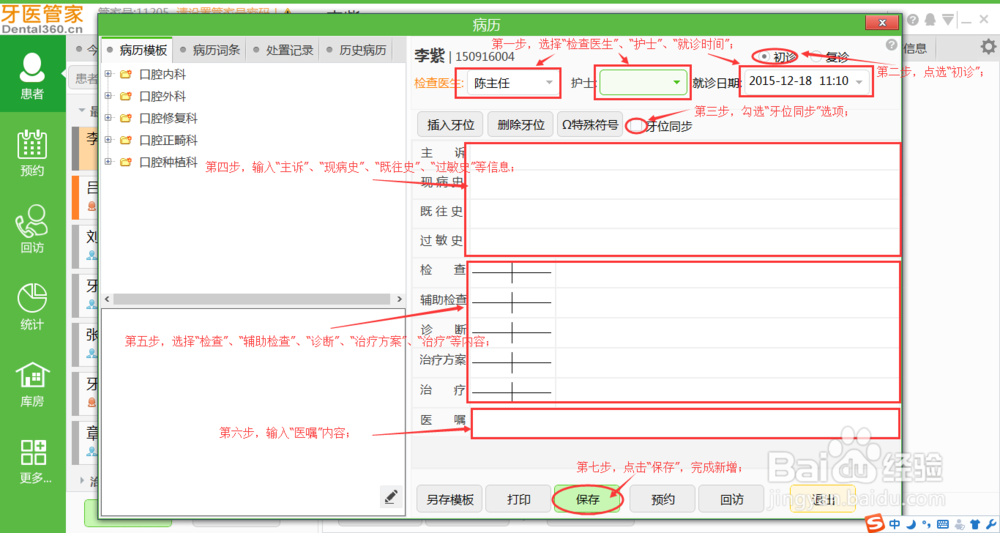Expand the 口腔种植科 tree node
The image size is (1000, 533).
108,161
